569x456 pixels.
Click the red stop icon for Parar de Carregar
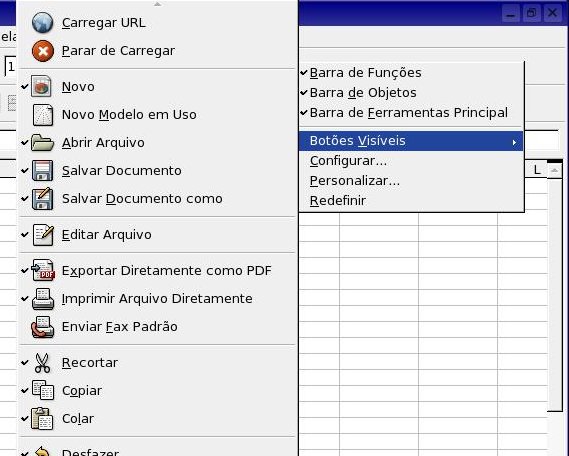pos(42,51)
